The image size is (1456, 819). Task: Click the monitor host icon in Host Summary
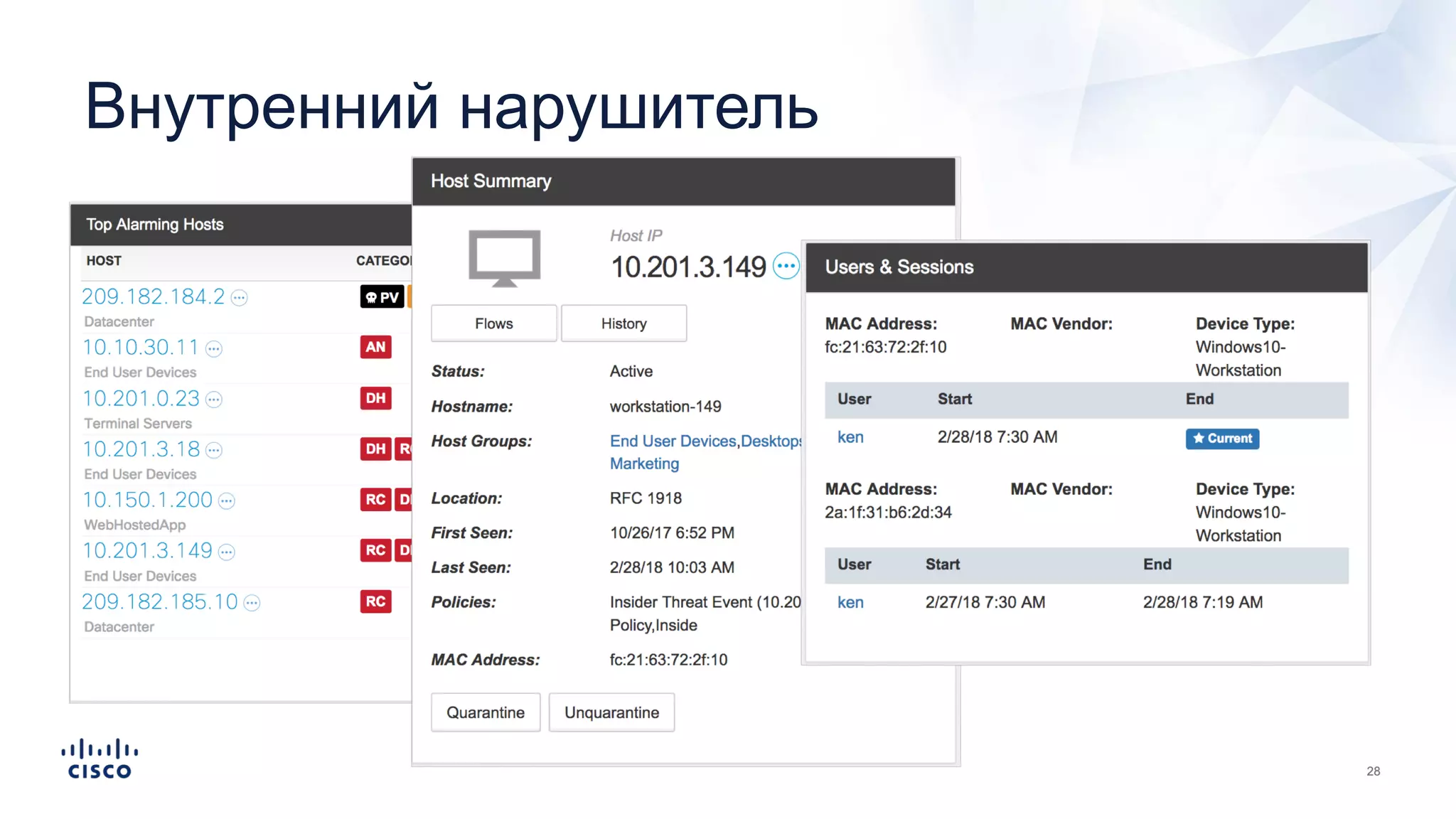(x=505, y=258)
